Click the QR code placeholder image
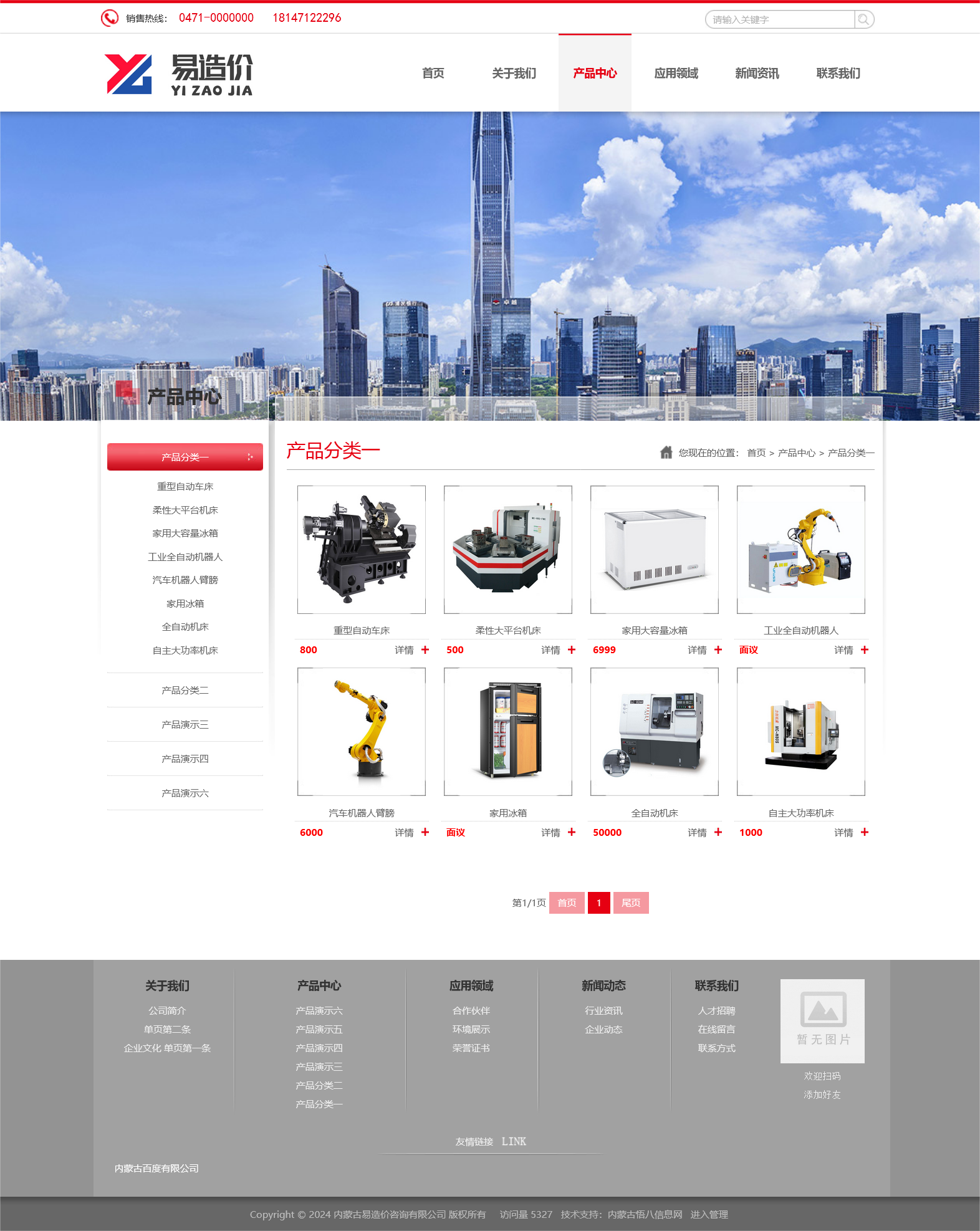 [x=822, y=1020]
